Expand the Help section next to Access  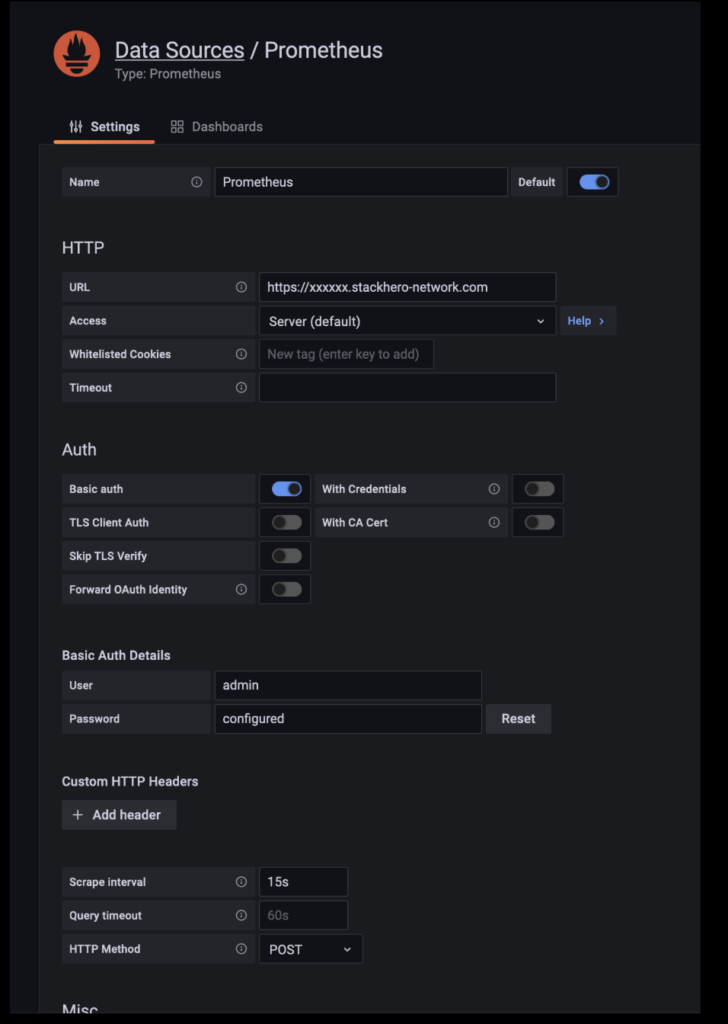[587, 321]
